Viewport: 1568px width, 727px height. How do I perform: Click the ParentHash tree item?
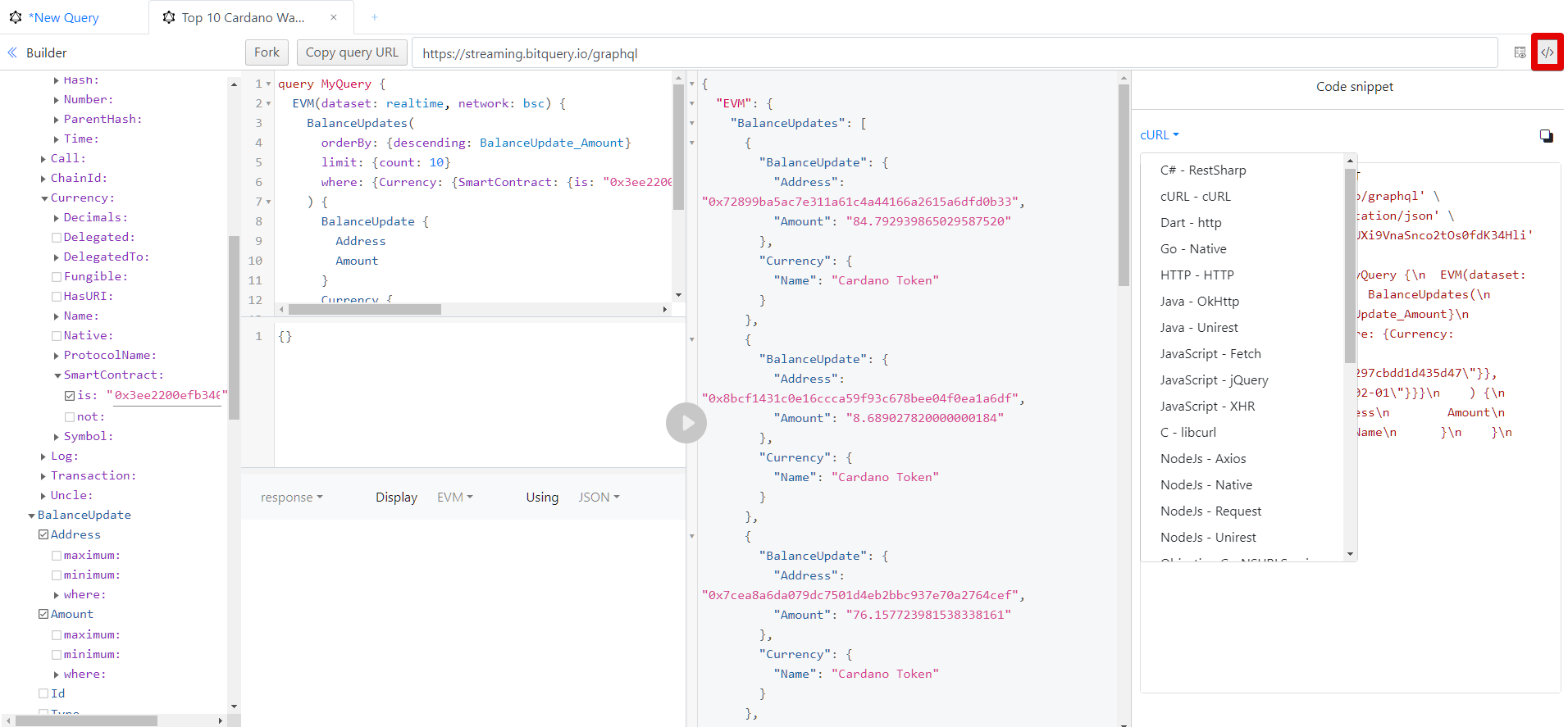tap(103, 120)
